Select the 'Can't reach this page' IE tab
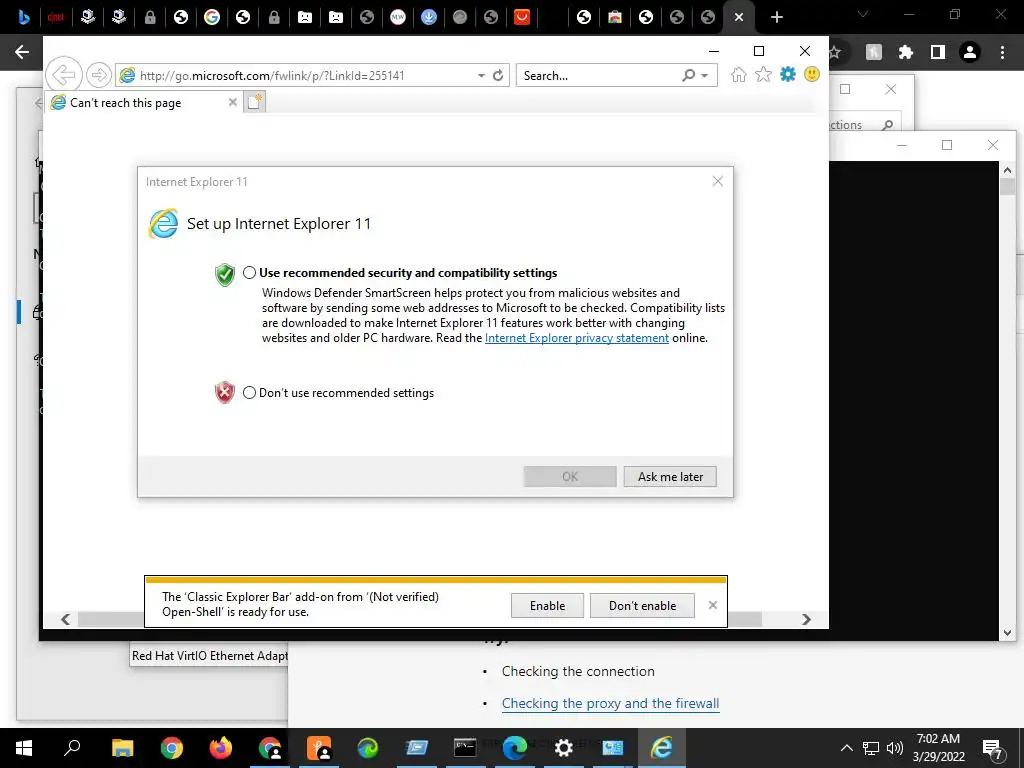The image size is (1024, 768). tap(144, 103)
